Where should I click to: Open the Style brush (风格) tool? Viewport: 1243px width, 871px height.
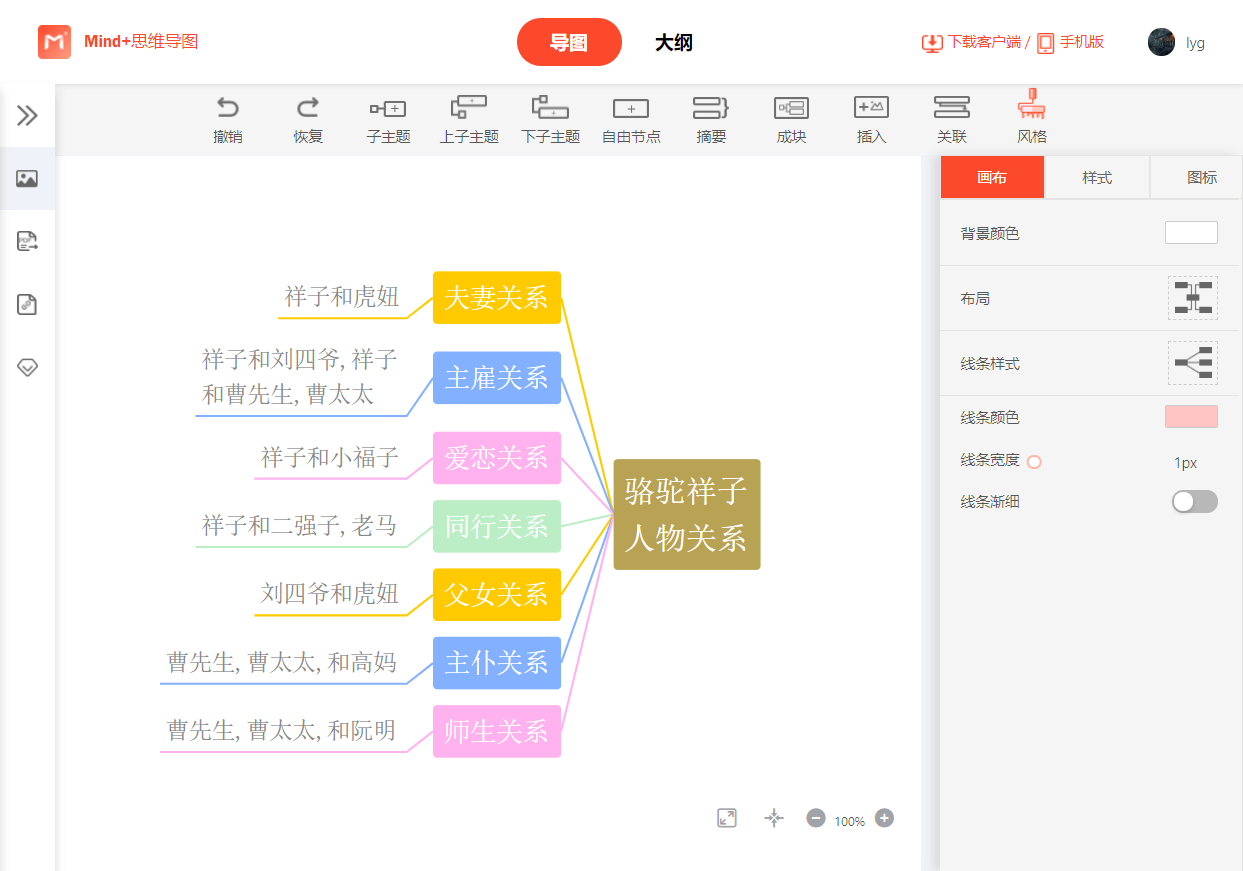click(x=1031, y=106)
